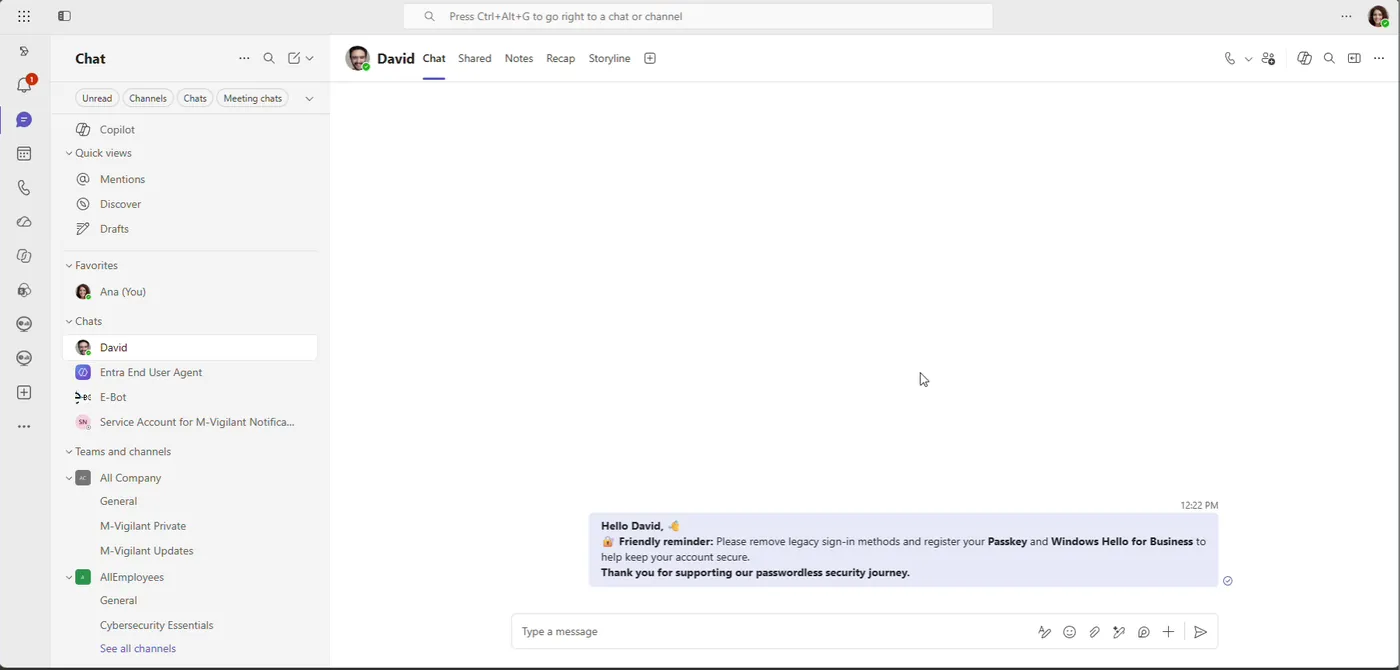Open more compose actions plus icon
Screen dimensions: 1400x670
point(1168,632)
